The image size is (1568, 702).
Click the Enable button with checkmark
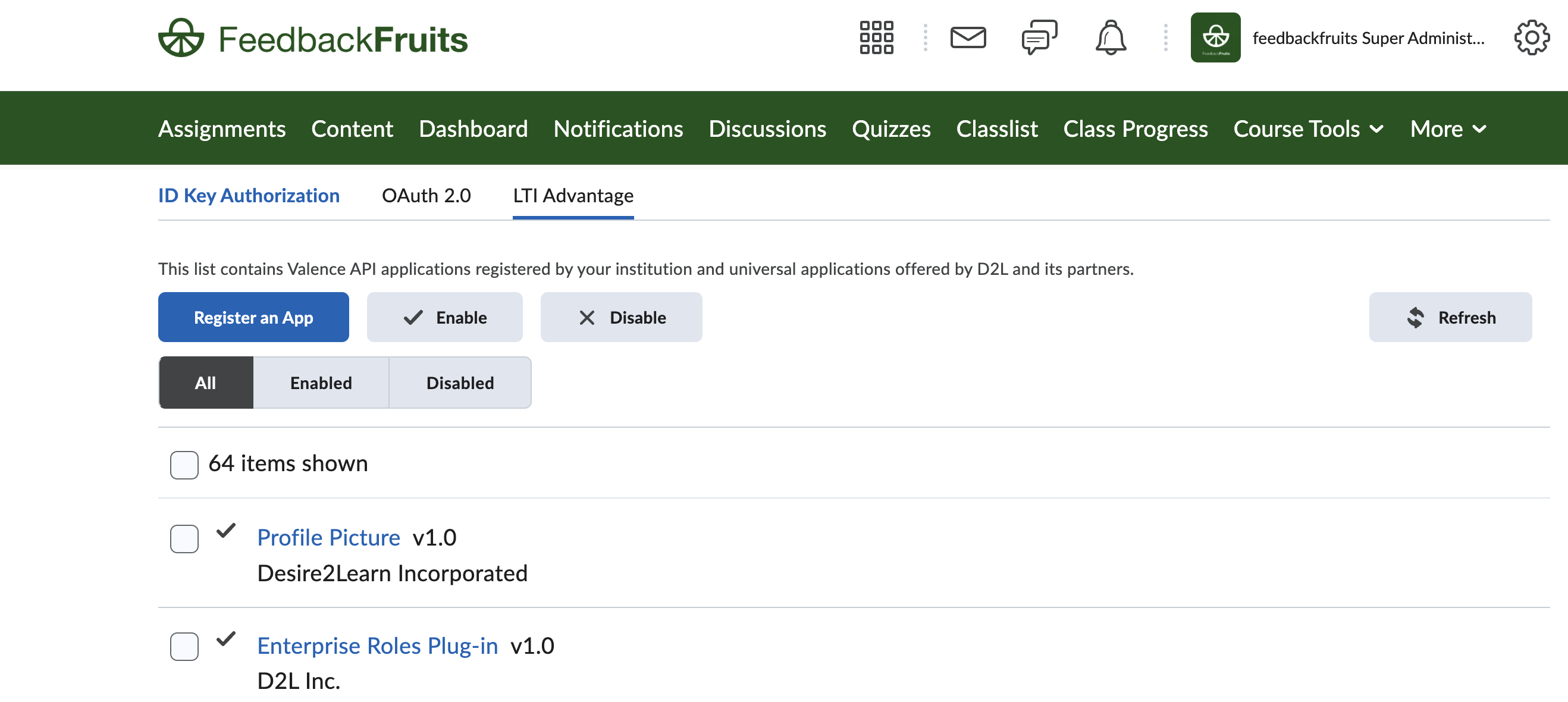444,317
